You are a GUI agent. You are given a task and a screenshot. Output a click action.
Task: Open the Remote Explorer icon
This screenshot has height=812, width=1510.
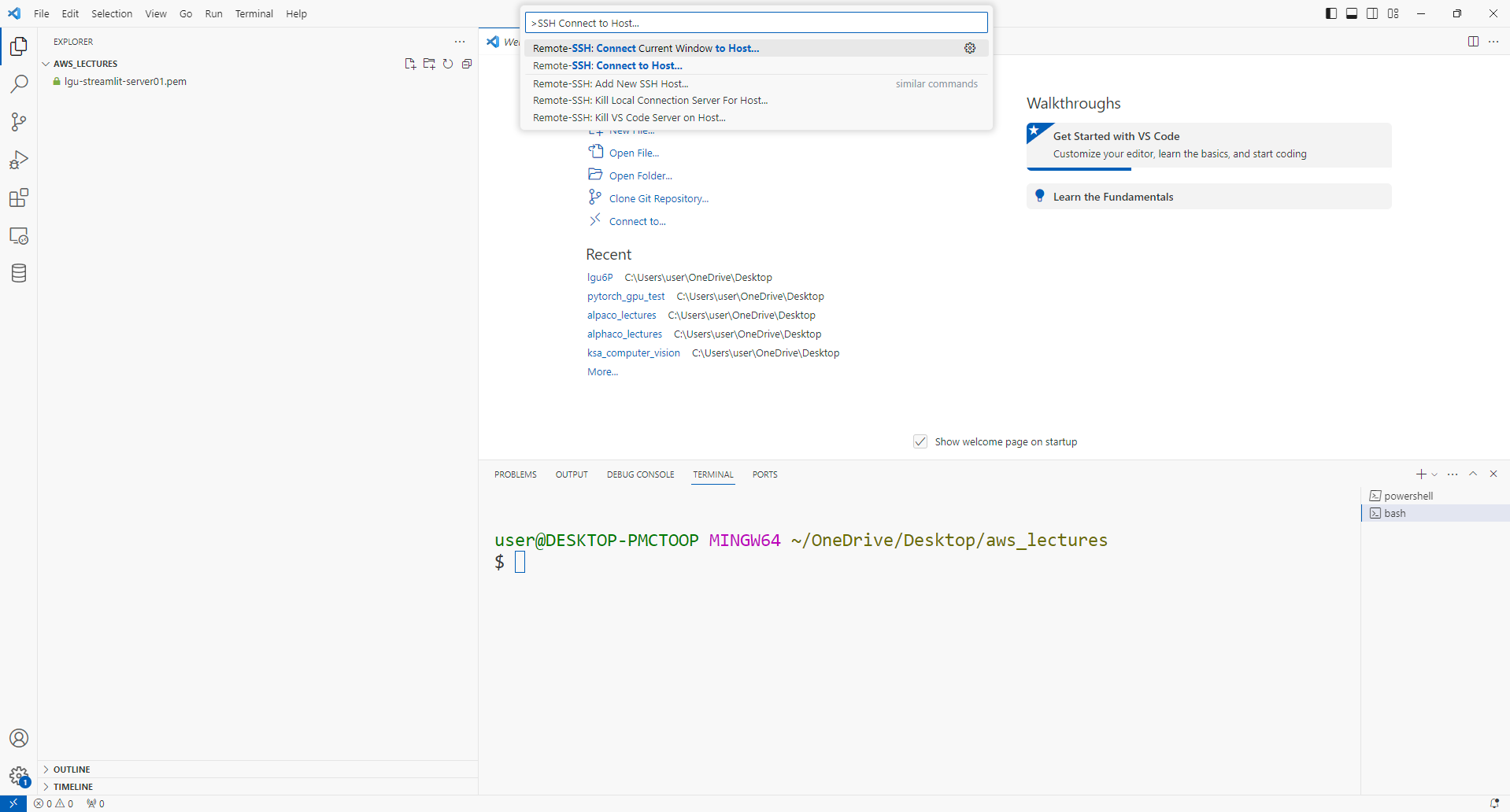[x=19, y=235]
